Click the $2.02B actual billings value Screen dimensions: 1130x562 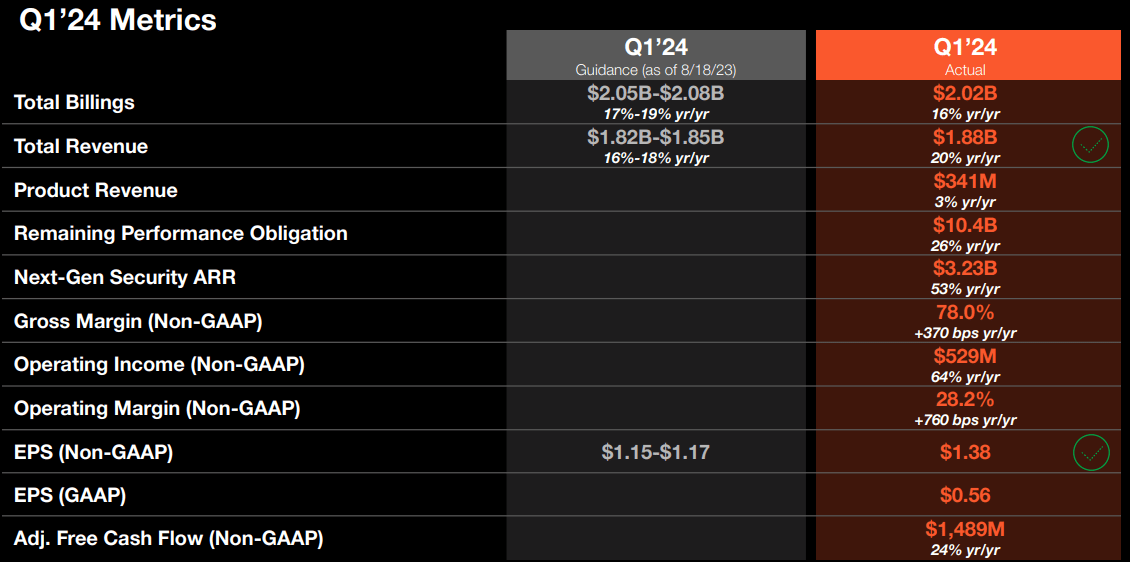click(965, 93)
